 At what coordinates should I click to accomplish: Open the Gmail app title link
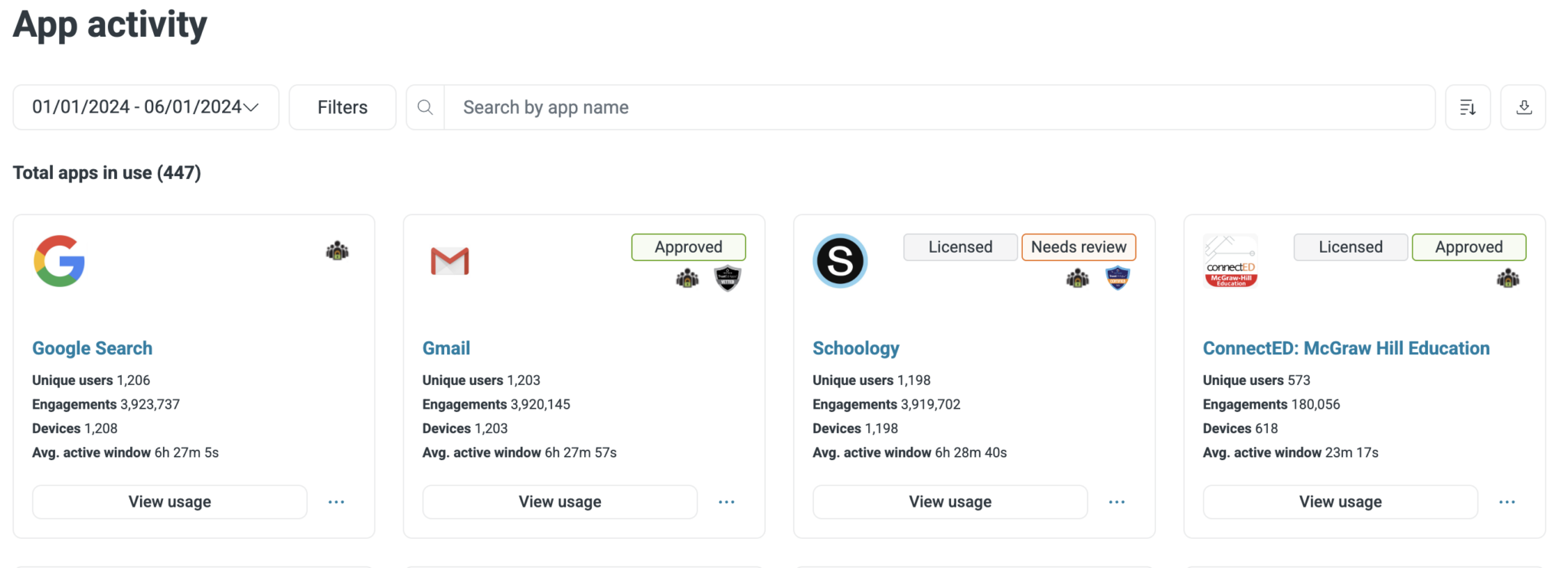click(x=446, y=348)
